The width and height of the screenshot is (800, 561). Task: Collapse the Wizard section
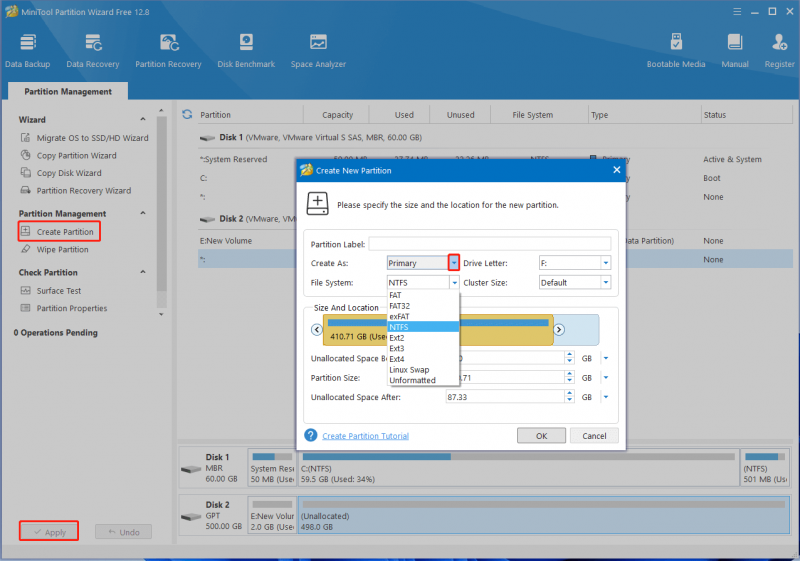[x=143, y=119]
